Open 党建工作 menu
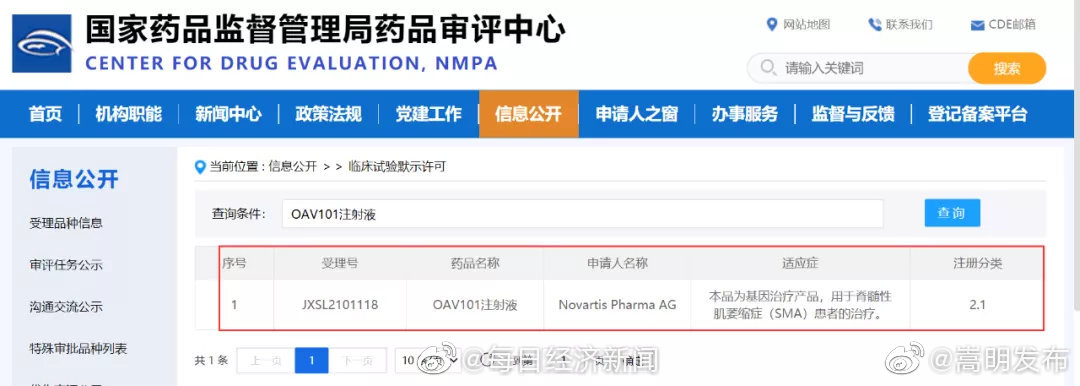 tap(428, 114)
